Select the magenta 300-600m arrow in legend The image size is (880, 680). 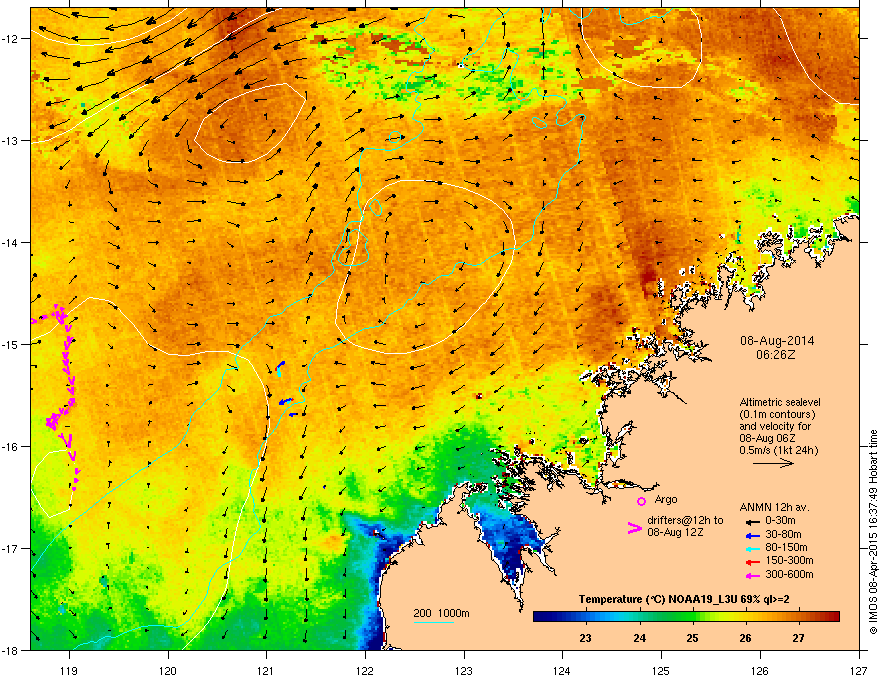click(x=752, y=575)
